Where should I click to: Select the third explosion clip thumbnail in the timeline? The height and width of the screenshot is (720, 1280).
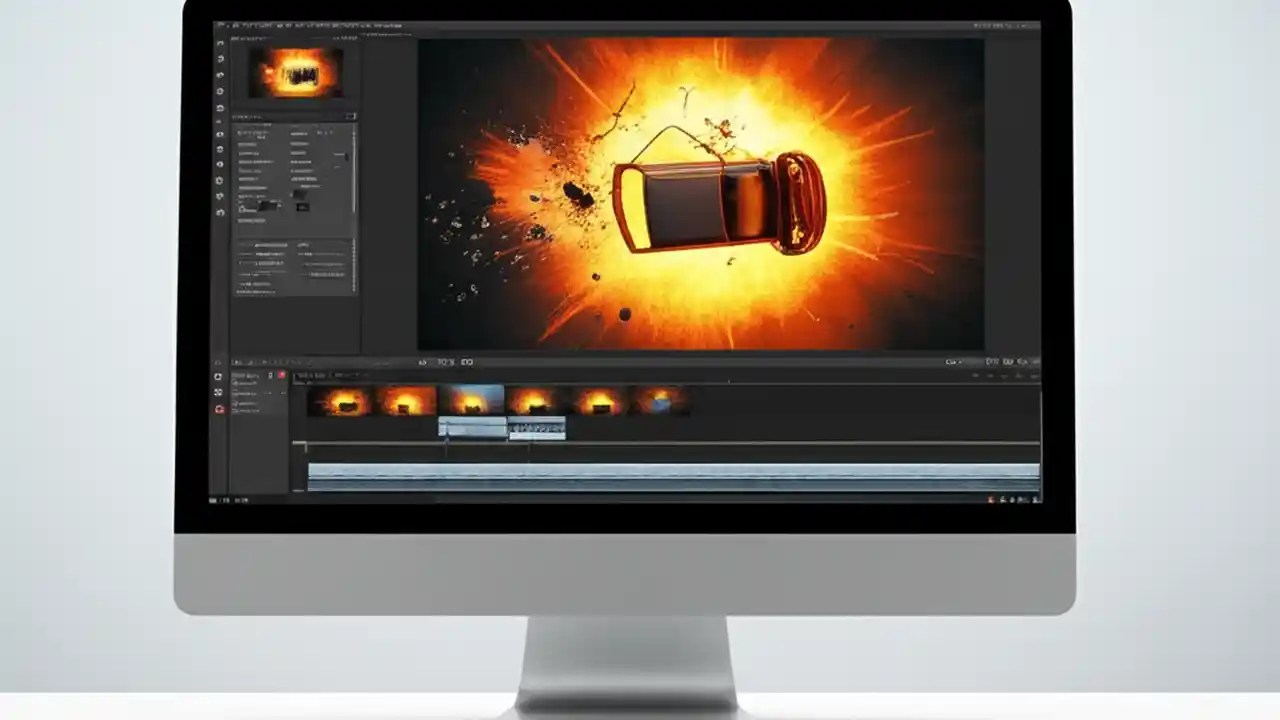click(x=465, y=400)
